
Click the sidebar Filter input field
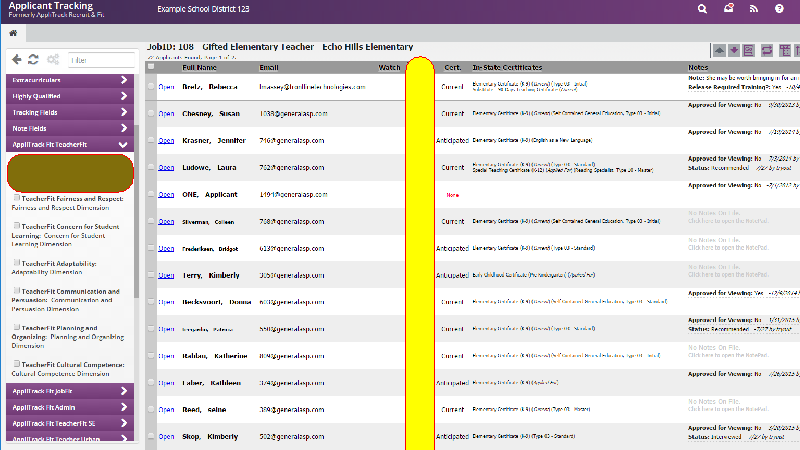(101, 60)
